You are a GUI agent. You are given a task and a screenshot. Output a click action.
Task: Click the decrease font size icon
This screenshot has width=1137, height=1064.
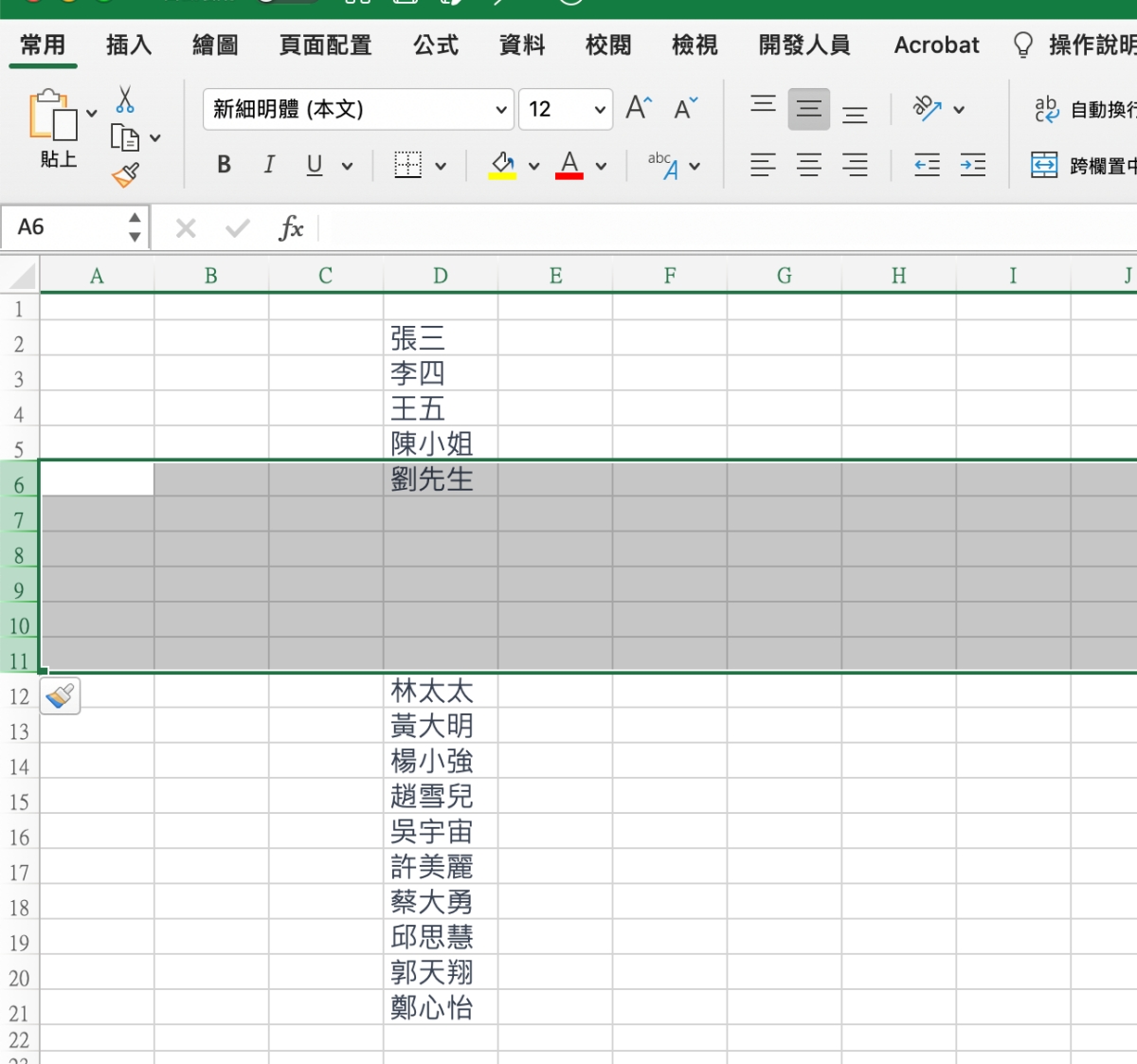(685, 108)
